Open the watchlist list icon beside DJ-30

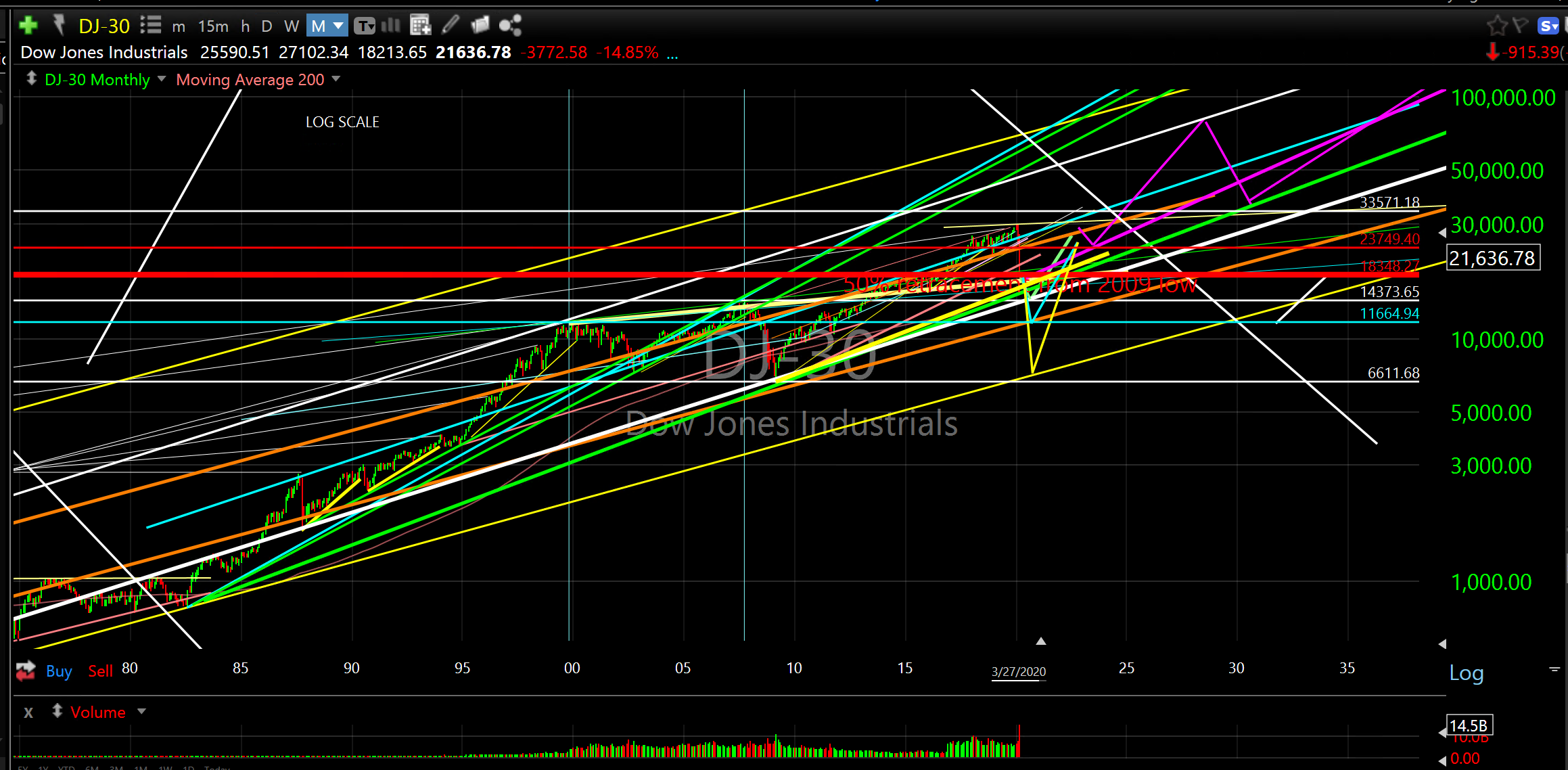pyautogui.click(x=151, y=26)
